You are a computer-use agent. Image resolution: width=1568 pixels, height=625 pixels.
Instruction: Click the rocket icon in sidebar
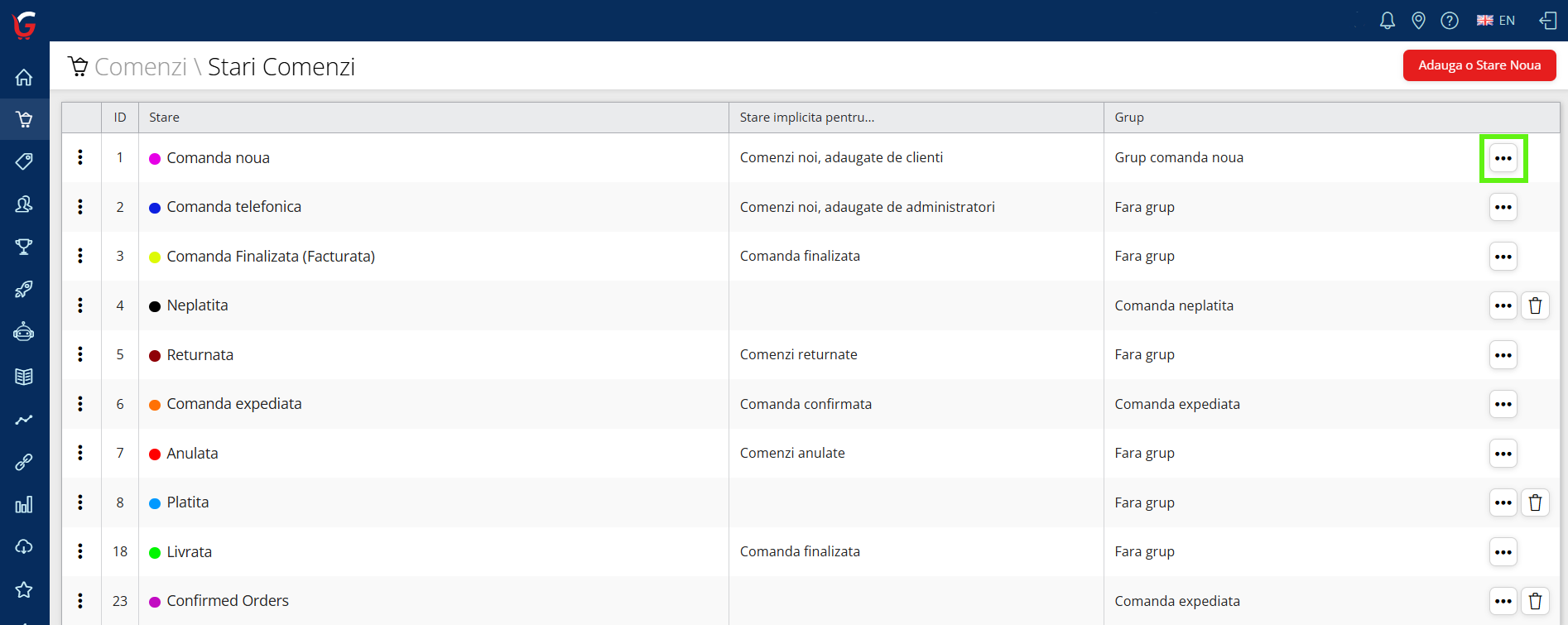click(x=24, y=289)
